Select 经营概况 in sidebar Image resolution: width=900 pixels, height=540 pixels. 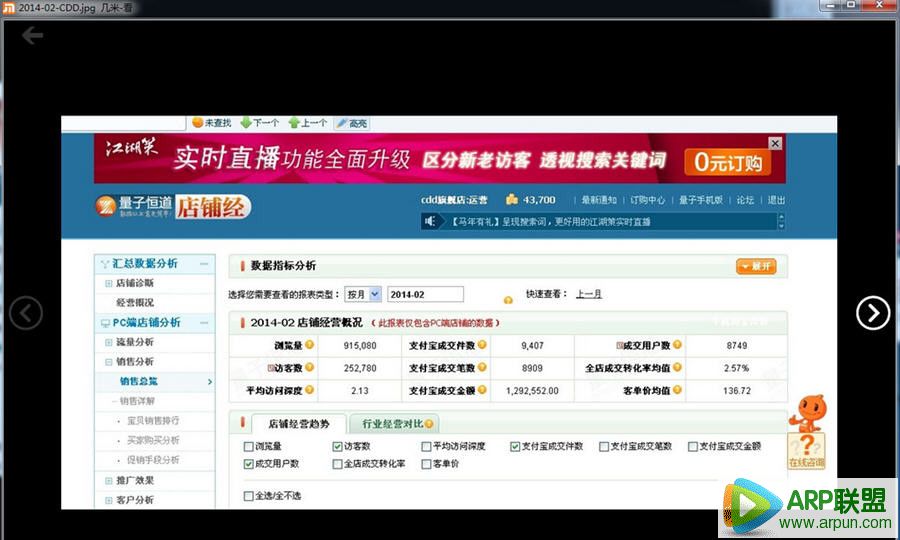[x=135, y=302]
